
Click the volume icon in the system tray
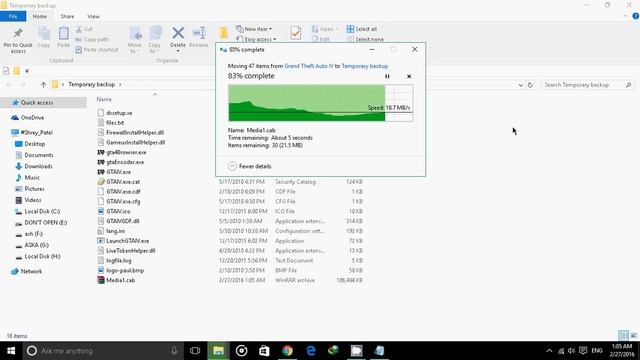pos(571,351)
